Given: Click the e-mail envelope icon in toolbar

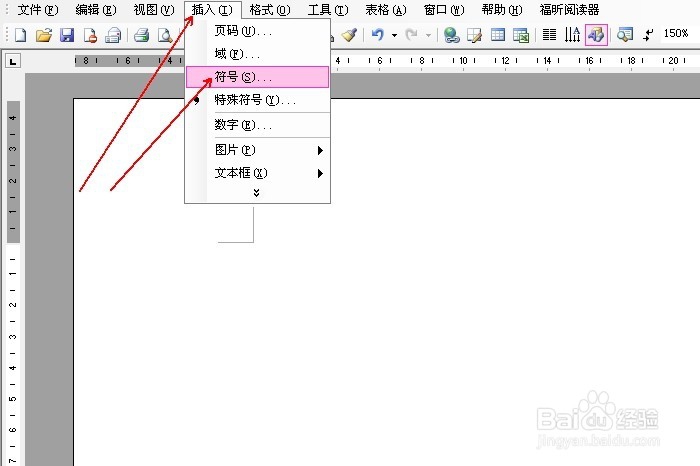Looking at the screenshot, I should tap(113, 35).
